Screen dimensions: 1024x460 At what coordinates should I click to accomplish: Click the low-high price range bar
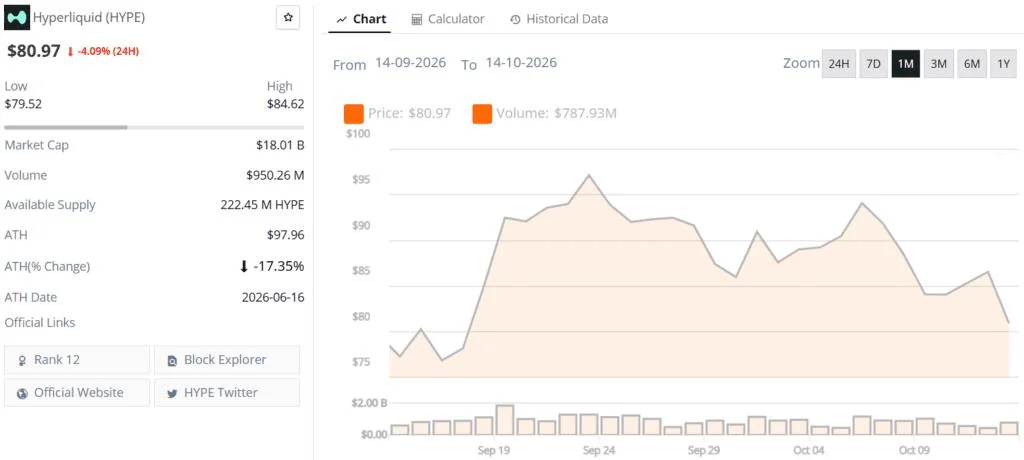[x=154, y=127]
